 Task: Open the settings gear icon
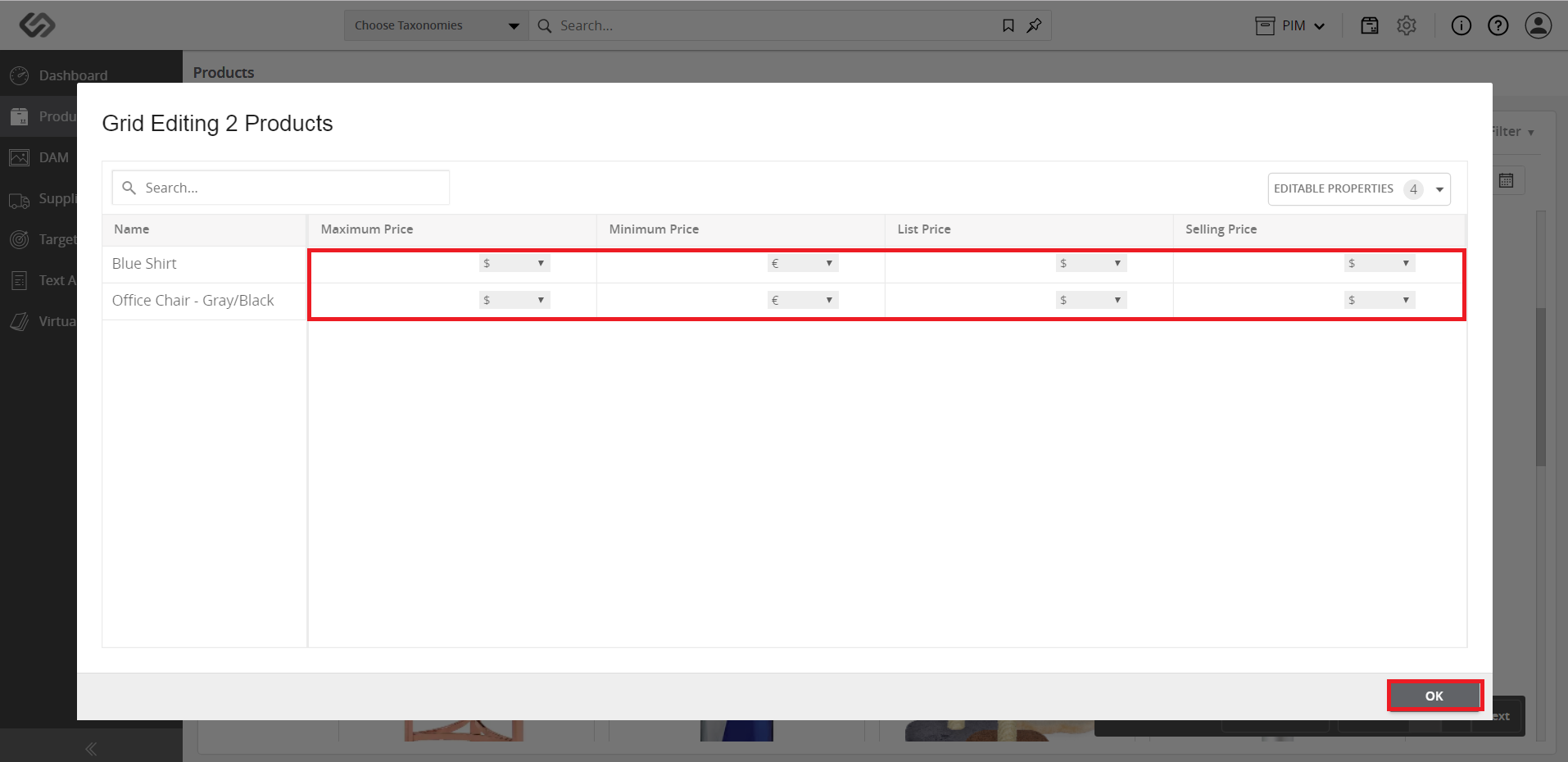1407,25
